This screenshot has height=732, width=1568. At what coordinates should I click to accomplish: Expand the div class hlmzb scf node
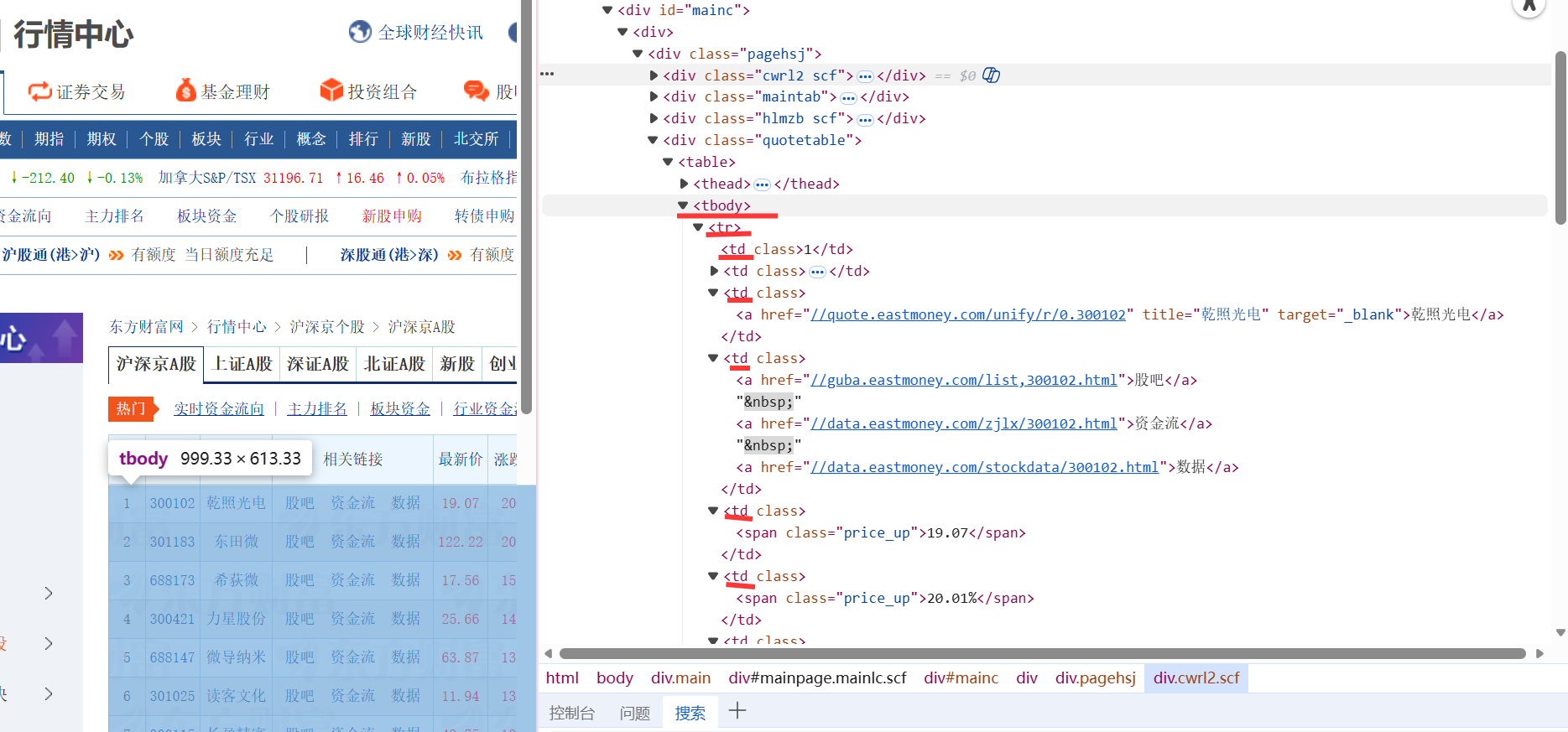tap(654, 118)
